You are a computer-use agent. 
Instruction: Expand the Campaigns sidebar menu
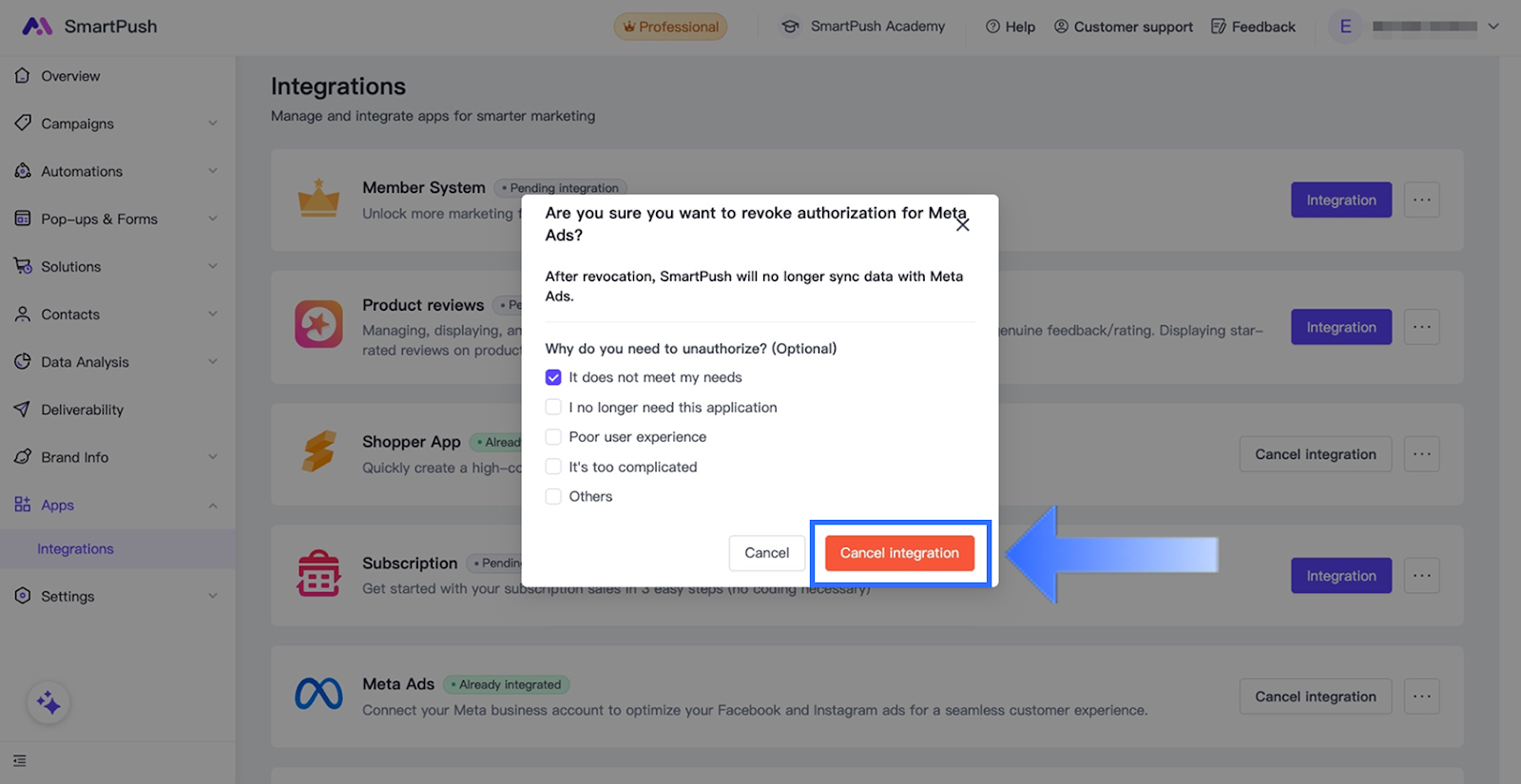[x=212, y=124]
